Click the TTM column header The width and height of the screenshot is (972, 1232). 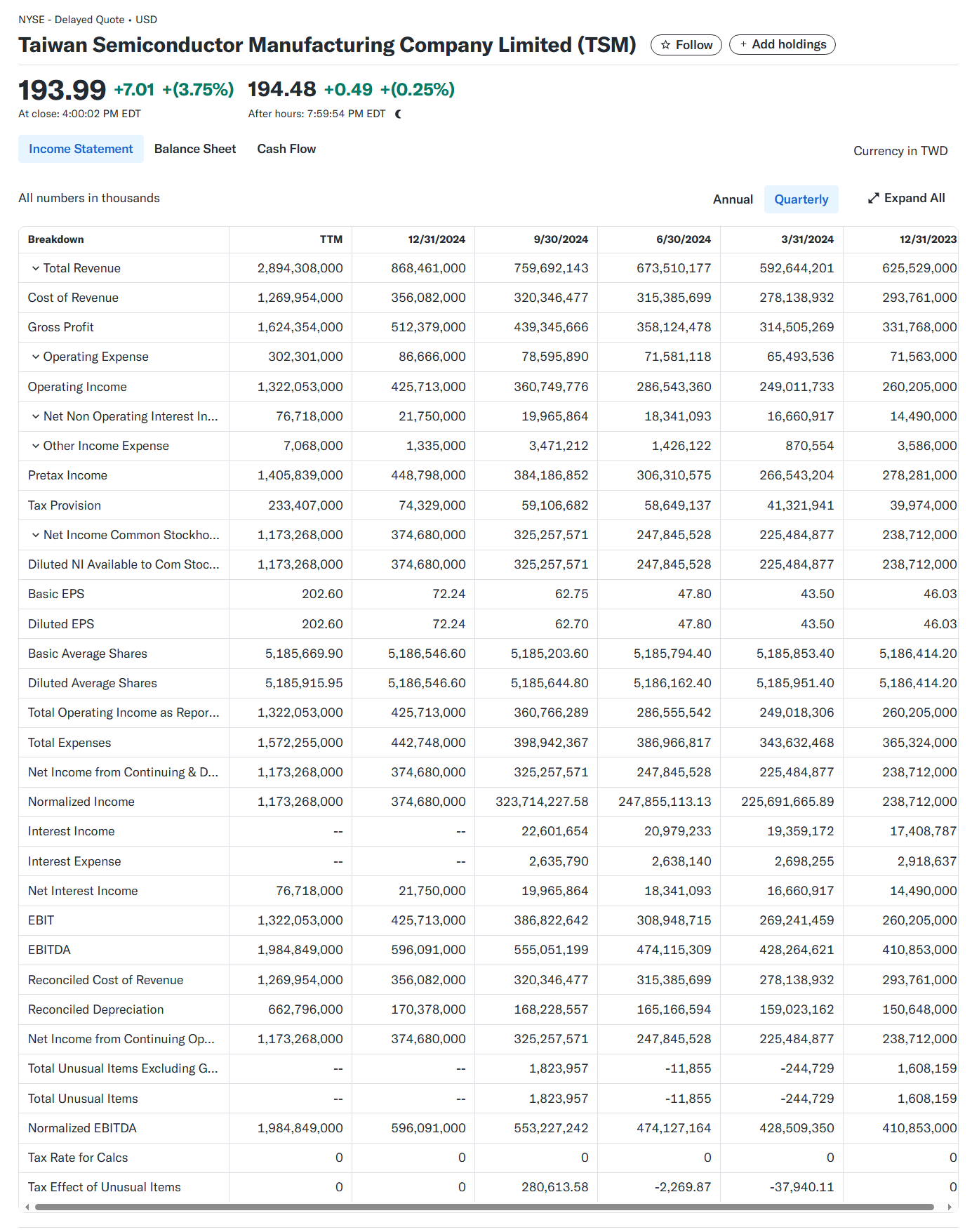click(x=331, y=239)
